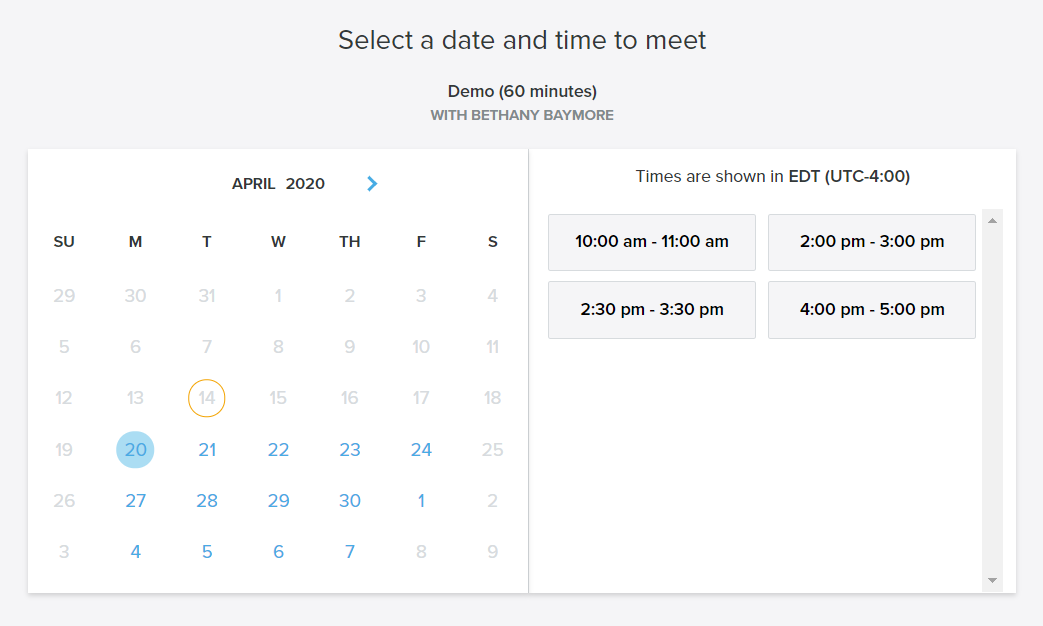Select Friday April 24

[421, 450]
